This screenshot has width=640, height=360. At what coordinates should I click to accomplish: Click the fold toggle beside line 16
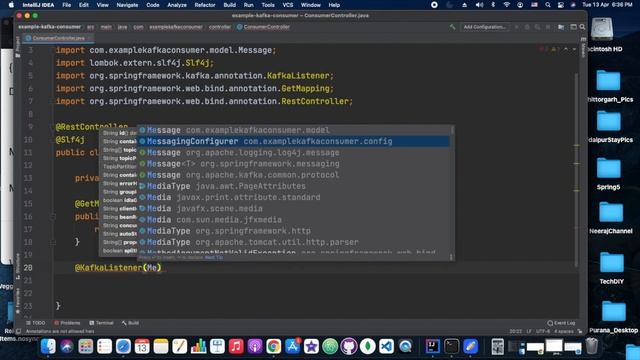point(53,216)
